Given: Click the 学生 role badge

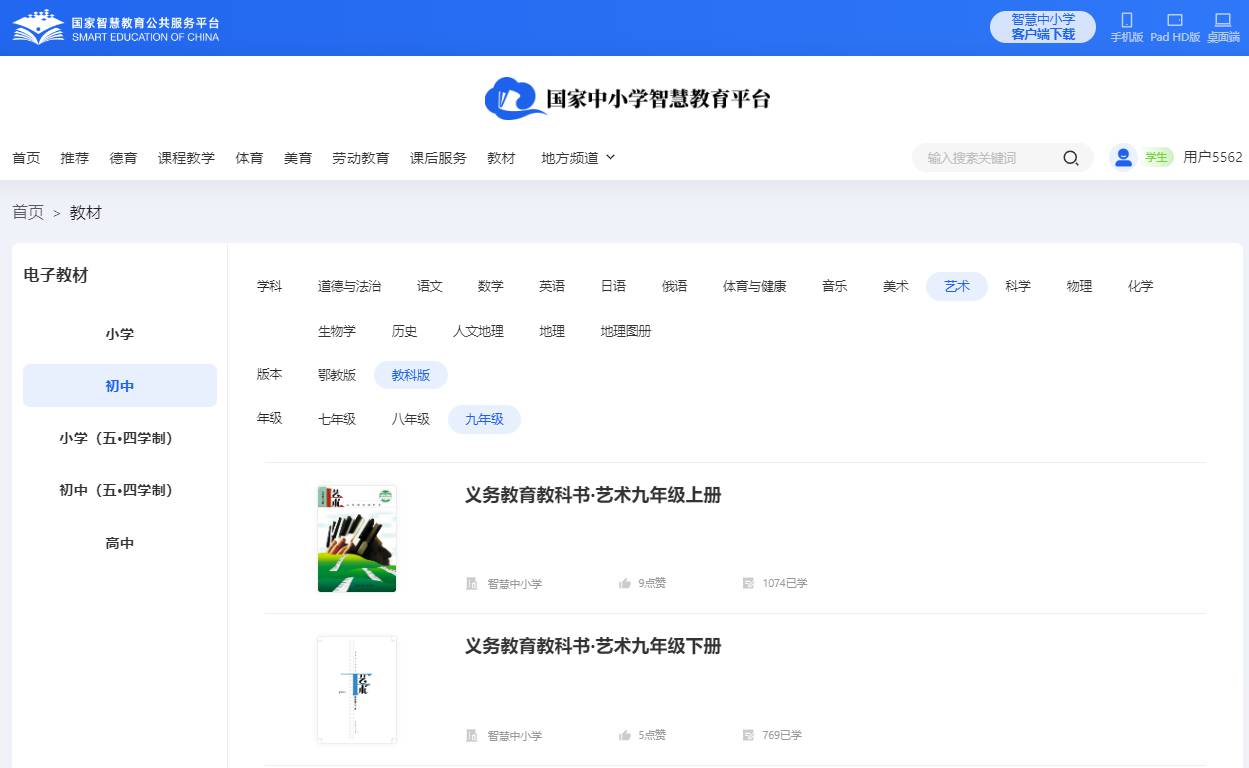Looking at the screenshot, I should (1157, 157).
